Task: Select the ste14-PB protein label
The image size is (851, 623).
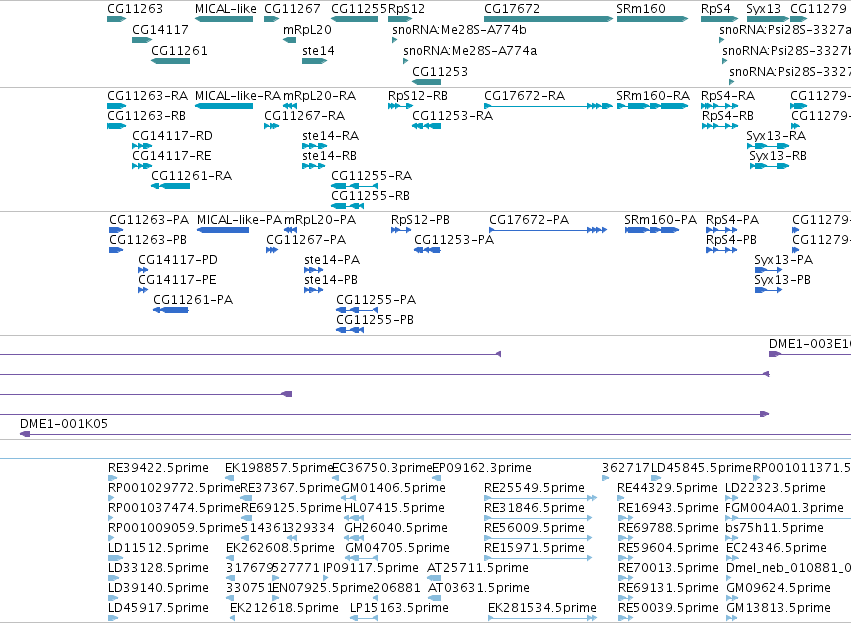Action: pos(331,280)
